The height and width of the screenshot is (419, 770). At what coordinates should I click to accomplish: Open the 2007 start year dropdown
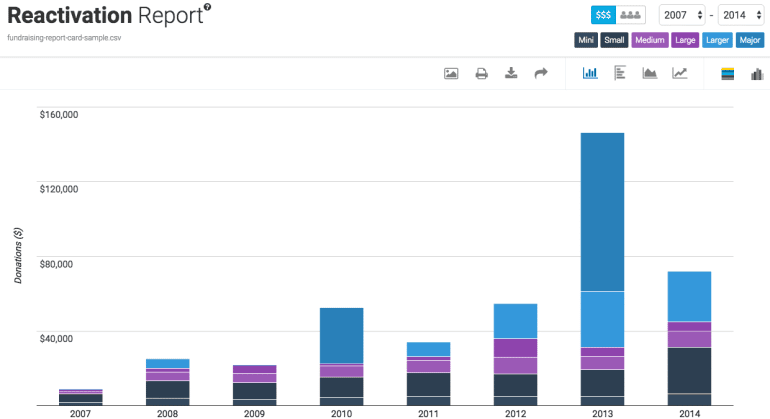(682, 15)
